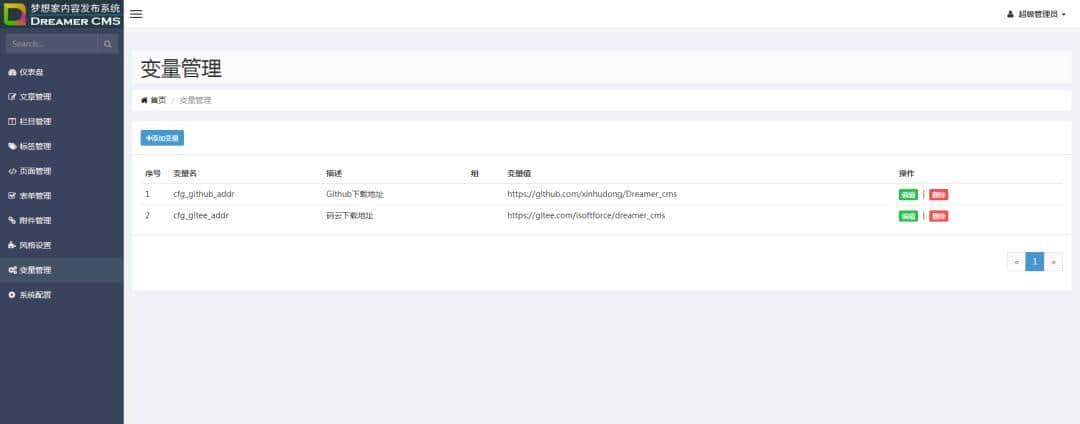Click the checkbox icon beside 表单管理
This screenshot has width=1080, height=424.
coord(12,196)
